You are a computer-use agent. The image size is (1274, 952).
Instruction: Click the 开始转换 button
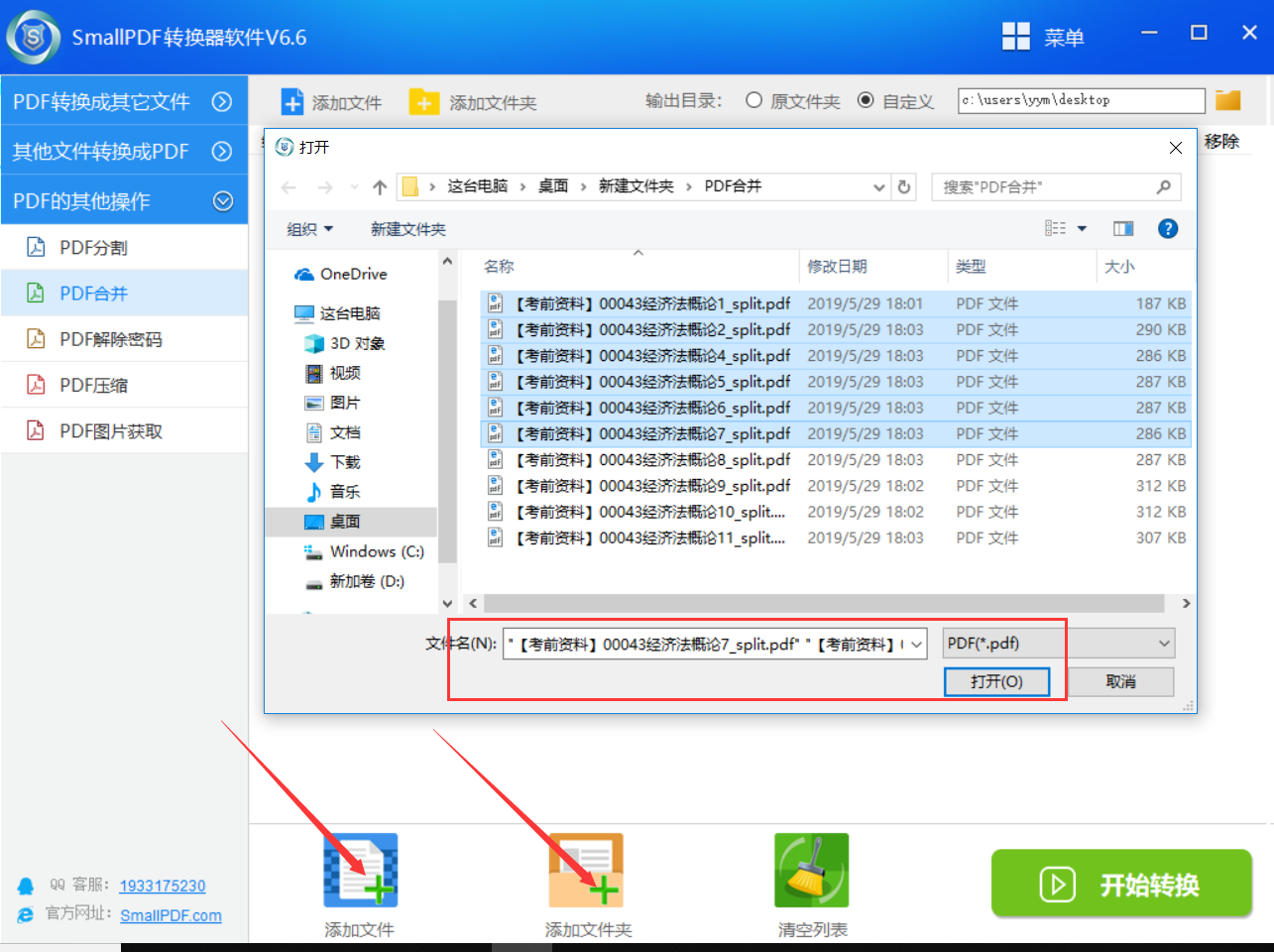coord(1121,884)
